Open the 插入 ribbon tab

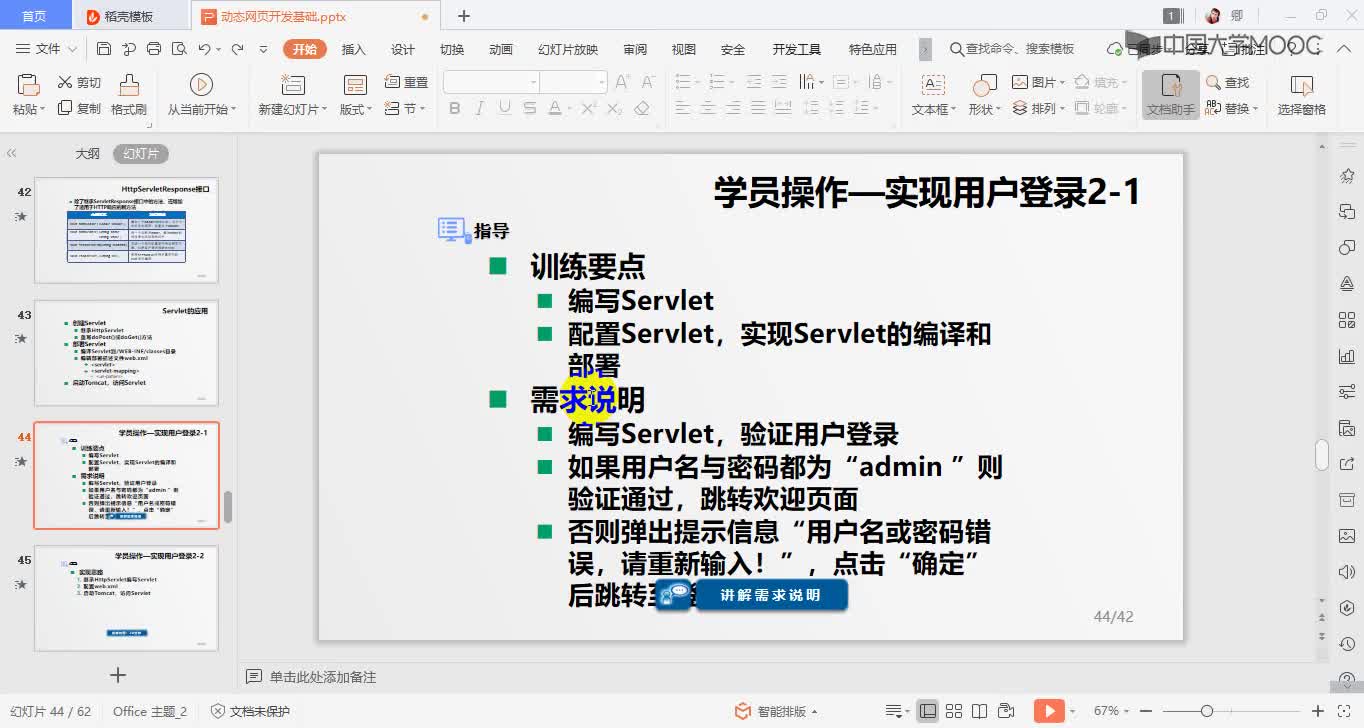point(354,49)
